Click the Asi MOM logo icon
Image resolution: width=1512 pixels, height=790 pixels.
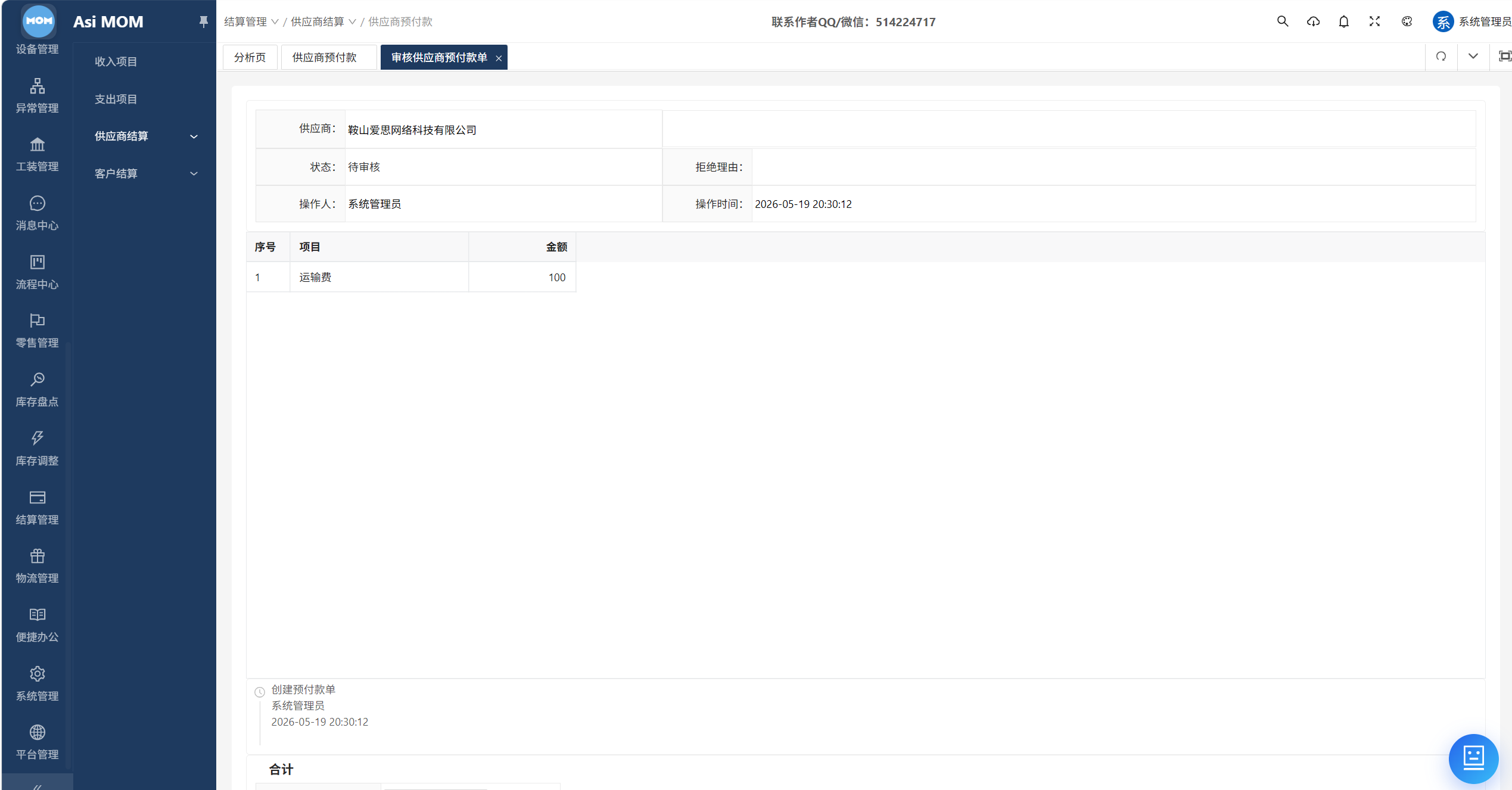click(x=39, y=21)
